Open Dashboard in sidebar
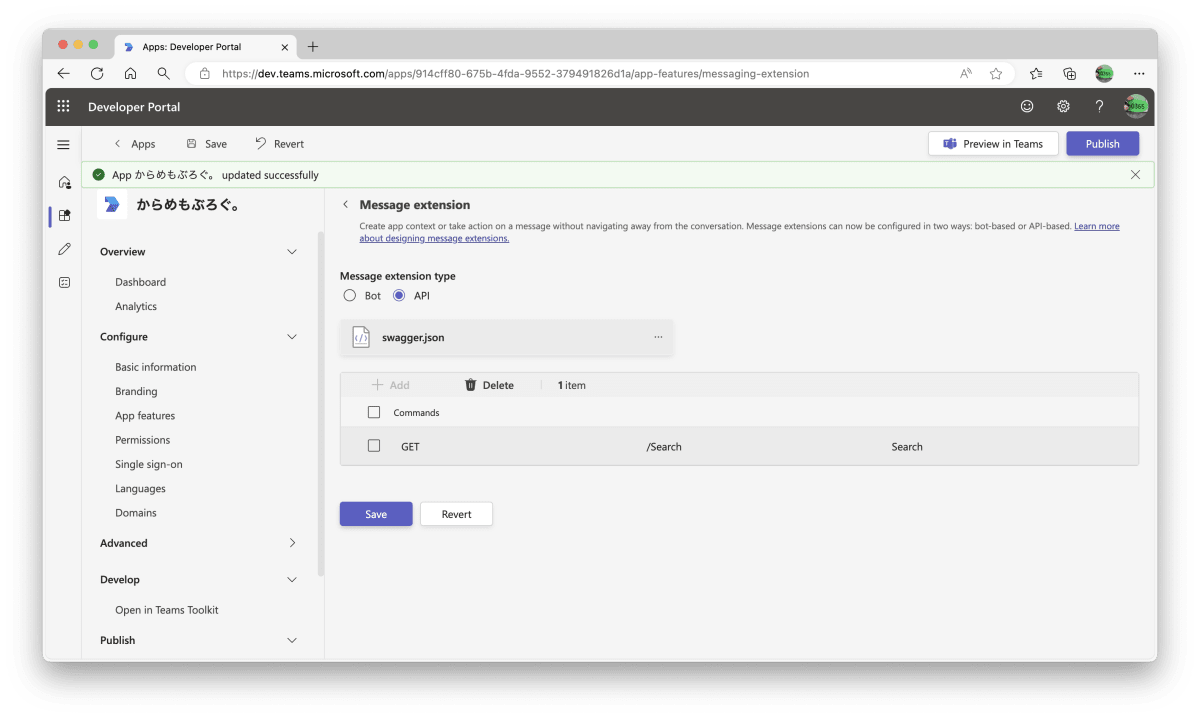Image resolution: width=1200 pixels, height=718 pixels. [140, 282]
